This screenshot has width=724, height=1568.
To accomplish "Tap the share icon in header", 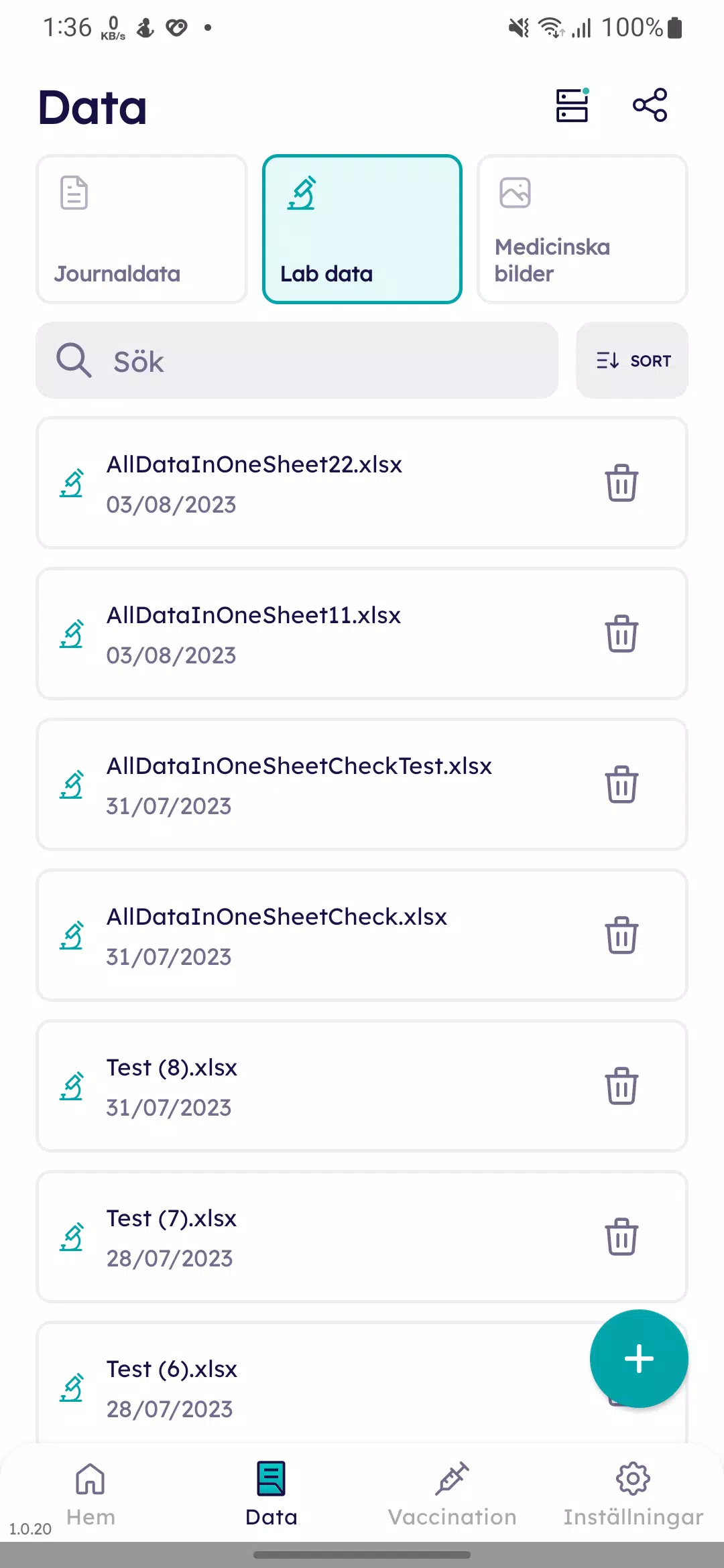I will click(x=650, y=105).
